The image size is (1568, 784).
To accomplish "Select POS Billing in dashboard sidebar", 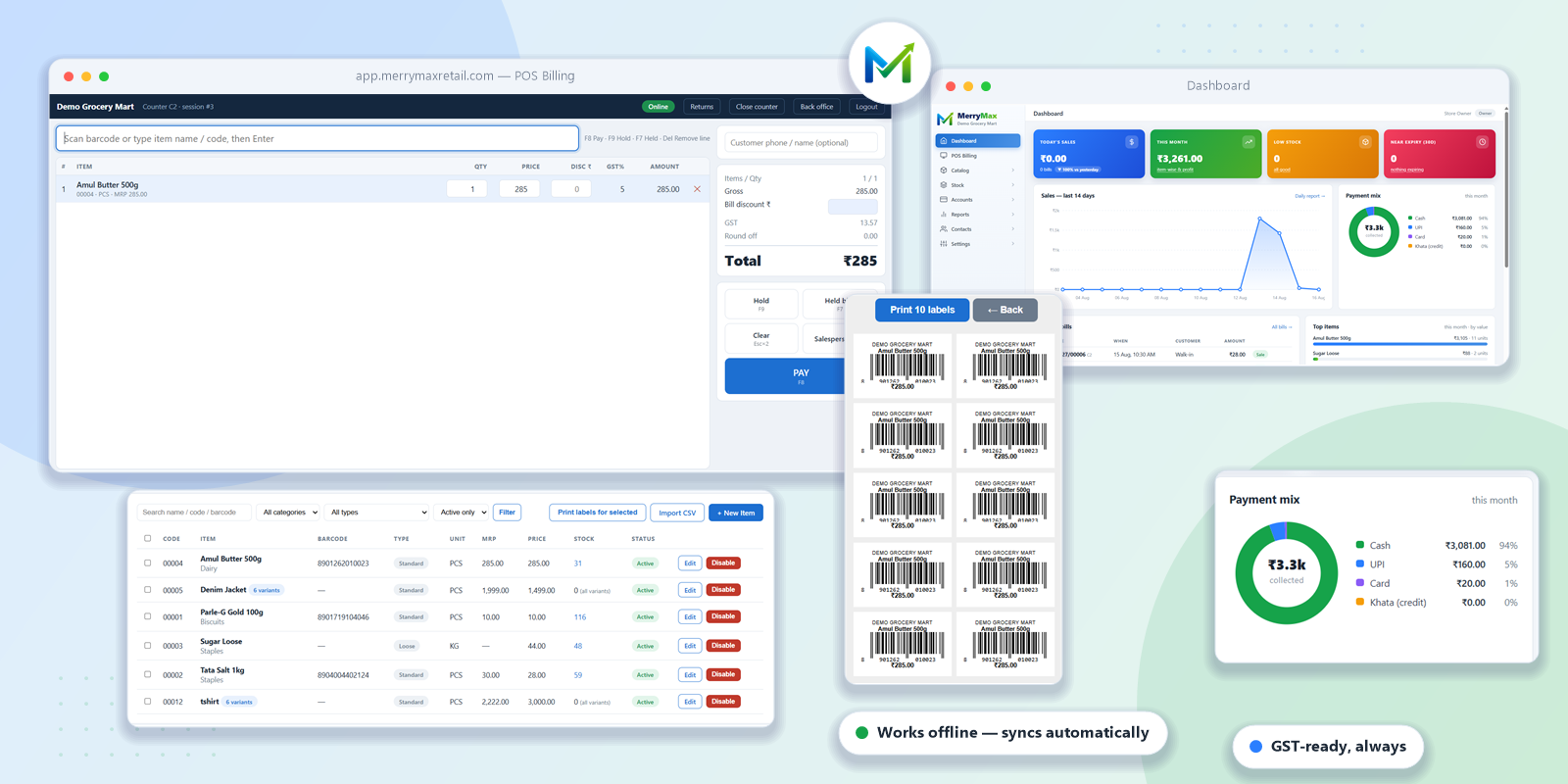I will coord(978,156).
